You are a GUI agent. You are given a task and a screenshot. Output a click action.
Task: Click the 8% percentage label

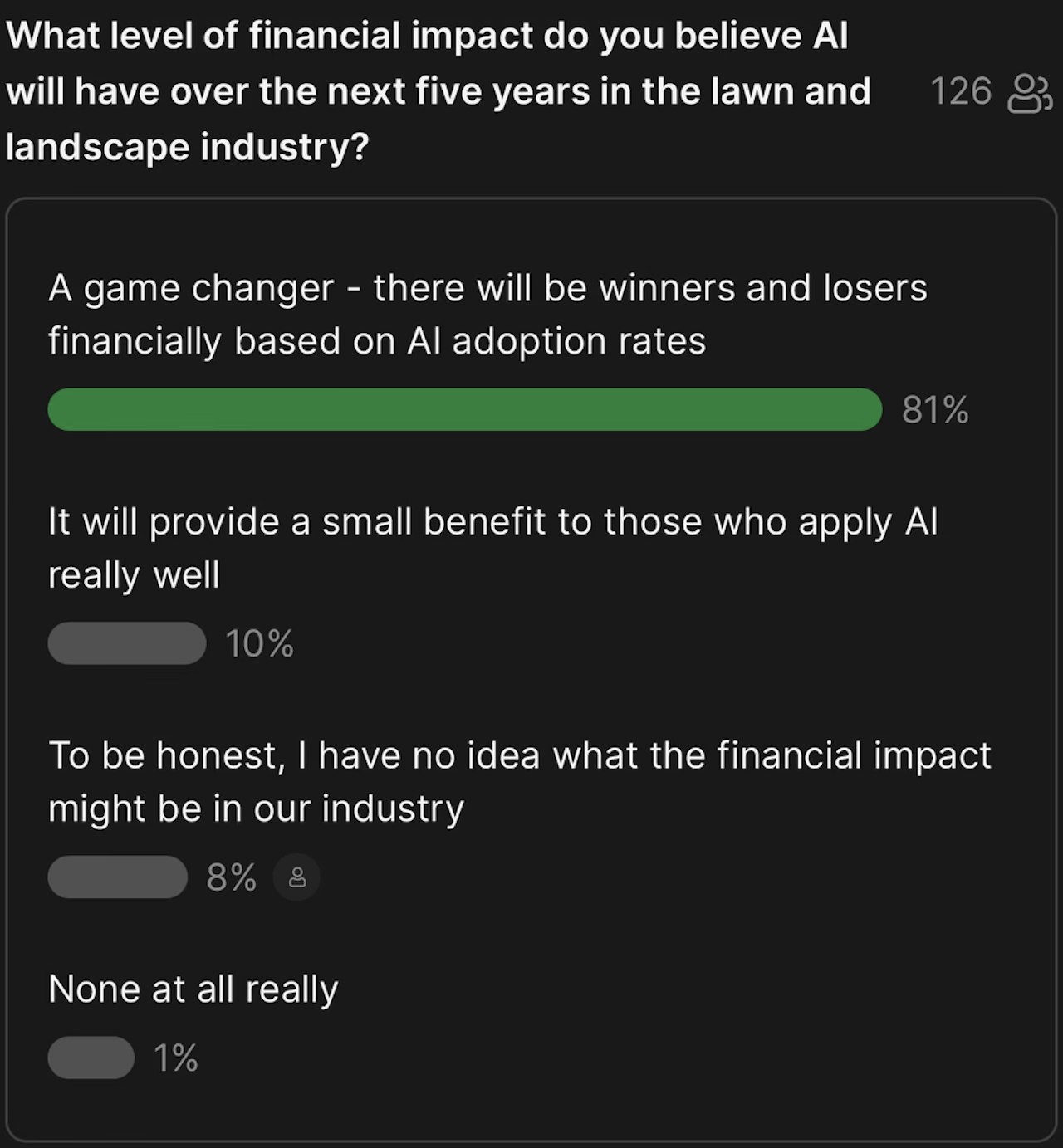(x=231, y=877)
